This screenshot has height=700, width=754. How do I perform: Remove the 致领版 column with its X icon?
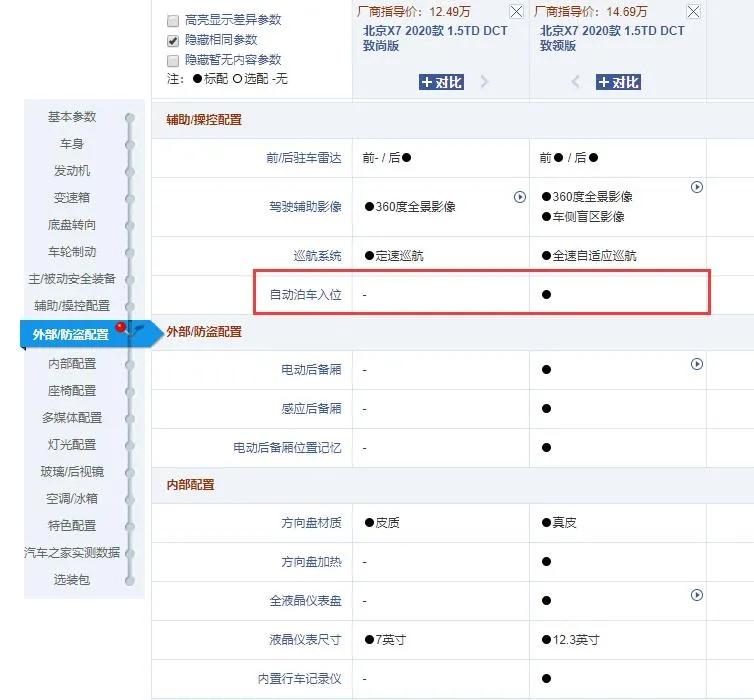(693, 12)
